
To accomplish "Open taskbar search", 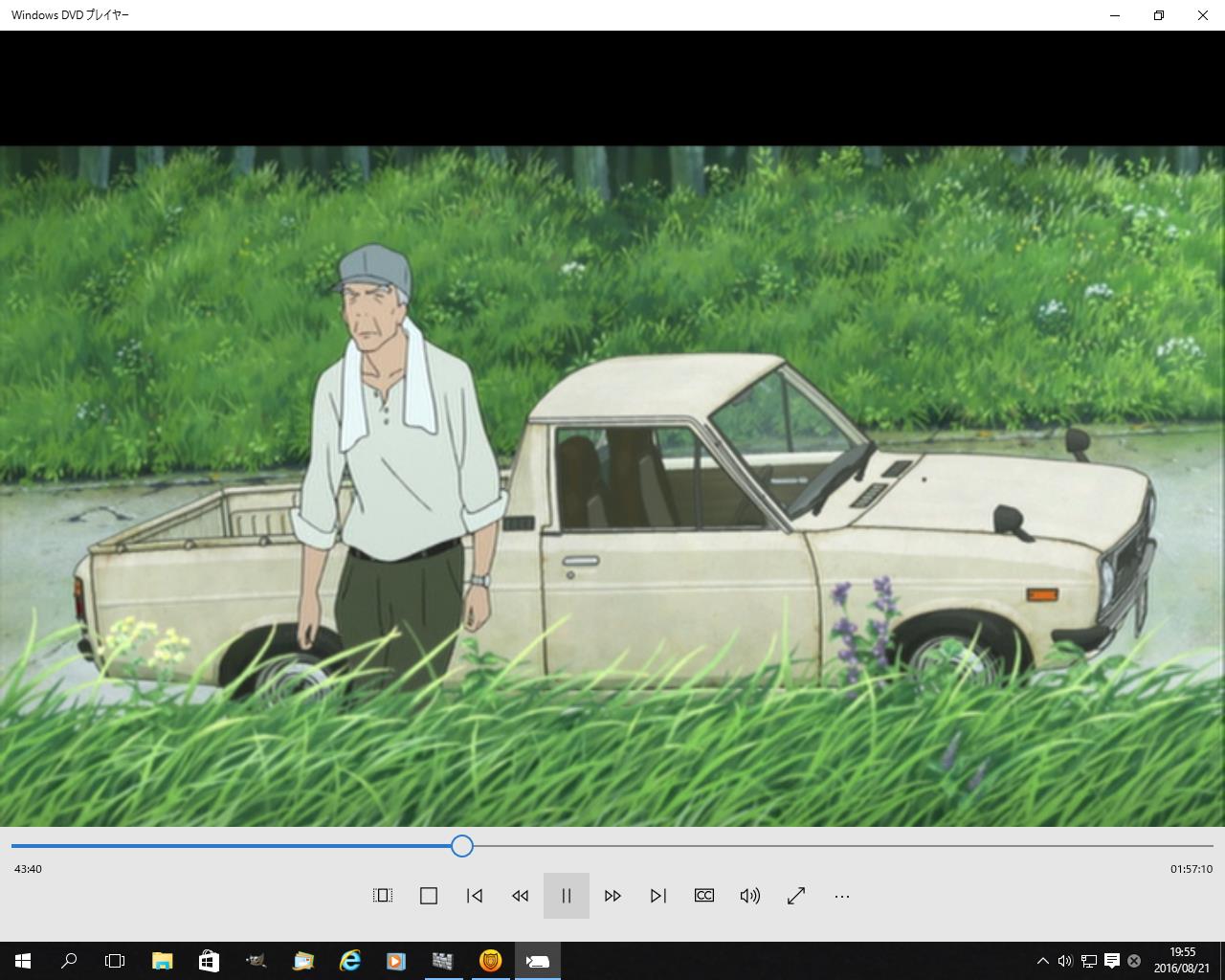I will click(x=69, y=961).
